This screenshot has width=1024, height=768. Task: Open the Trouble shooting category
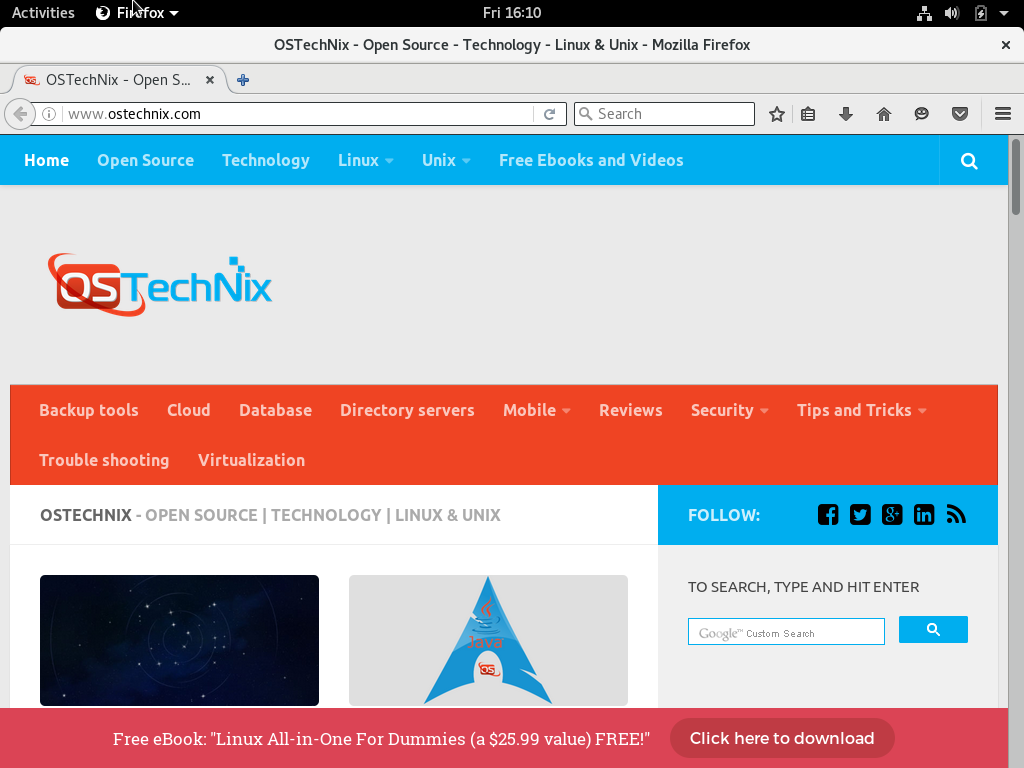pos(104,460)
